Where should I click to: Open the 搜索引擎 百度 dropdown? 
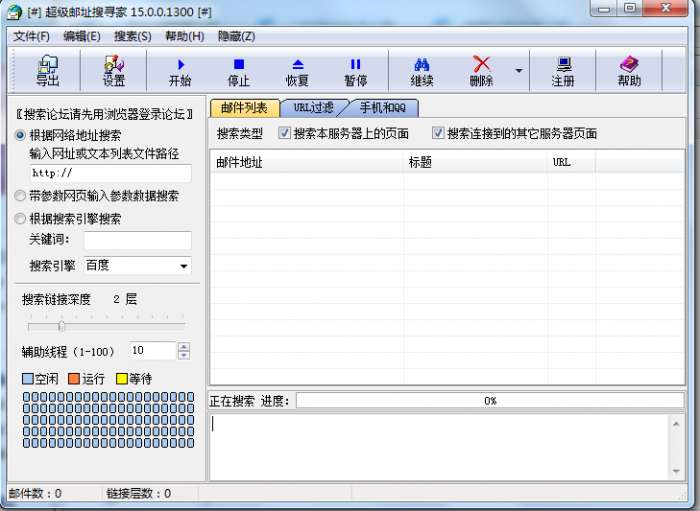click(138, 266)
